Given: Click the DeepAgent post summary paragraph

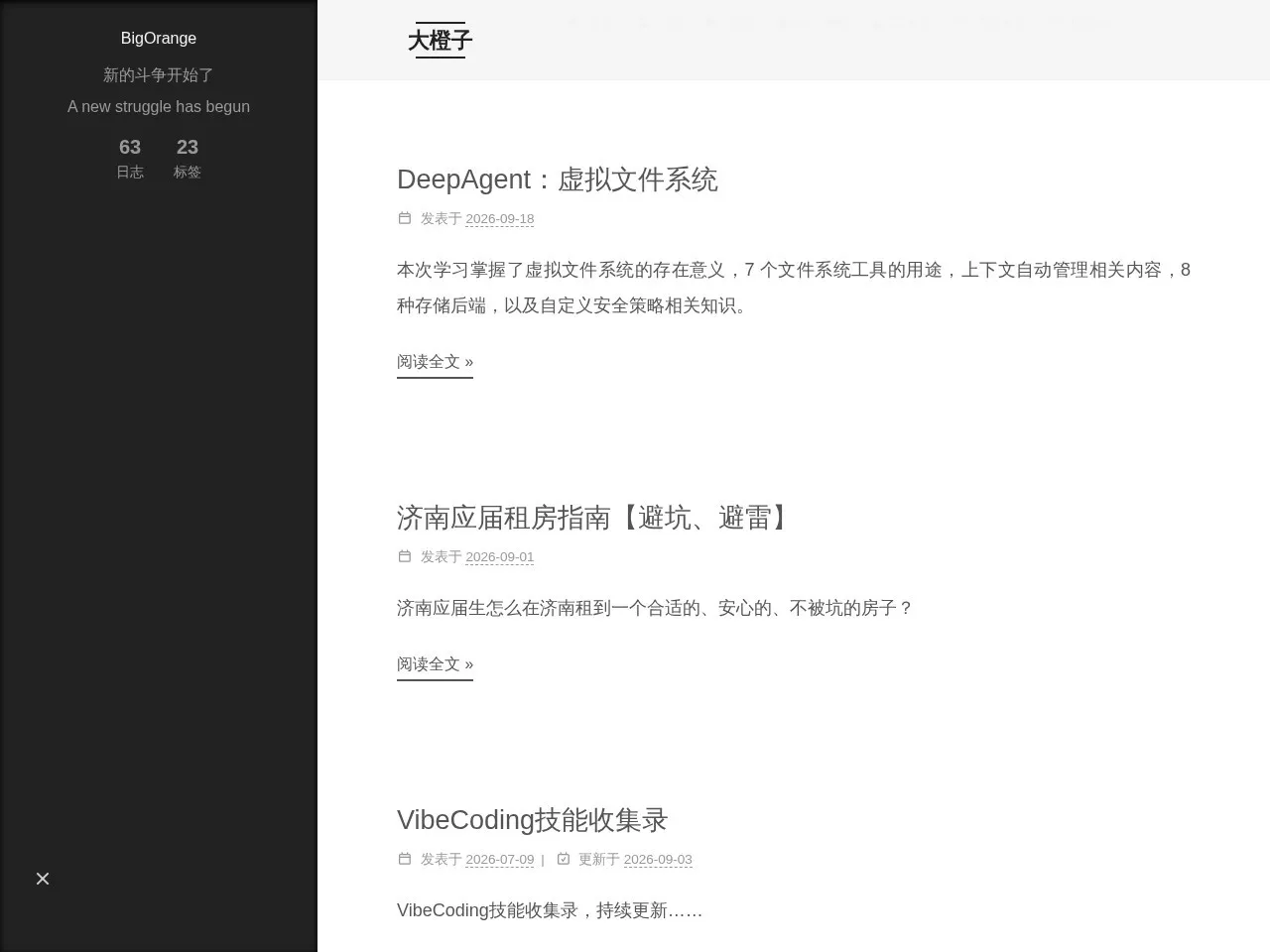Looking at the screenshot, I should (x=794, y=288).
